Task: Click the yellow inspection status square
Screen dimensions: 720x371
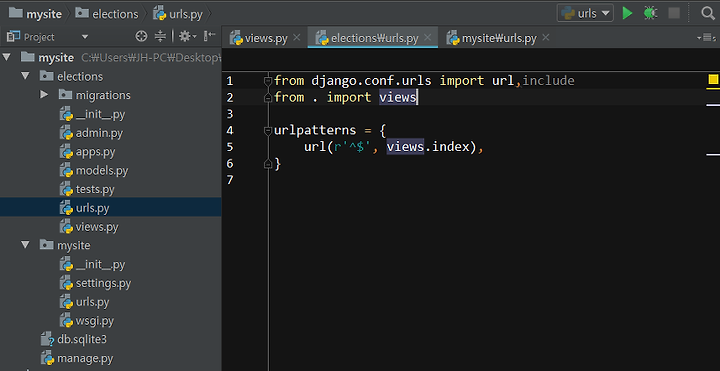Action: pos(713,79)
